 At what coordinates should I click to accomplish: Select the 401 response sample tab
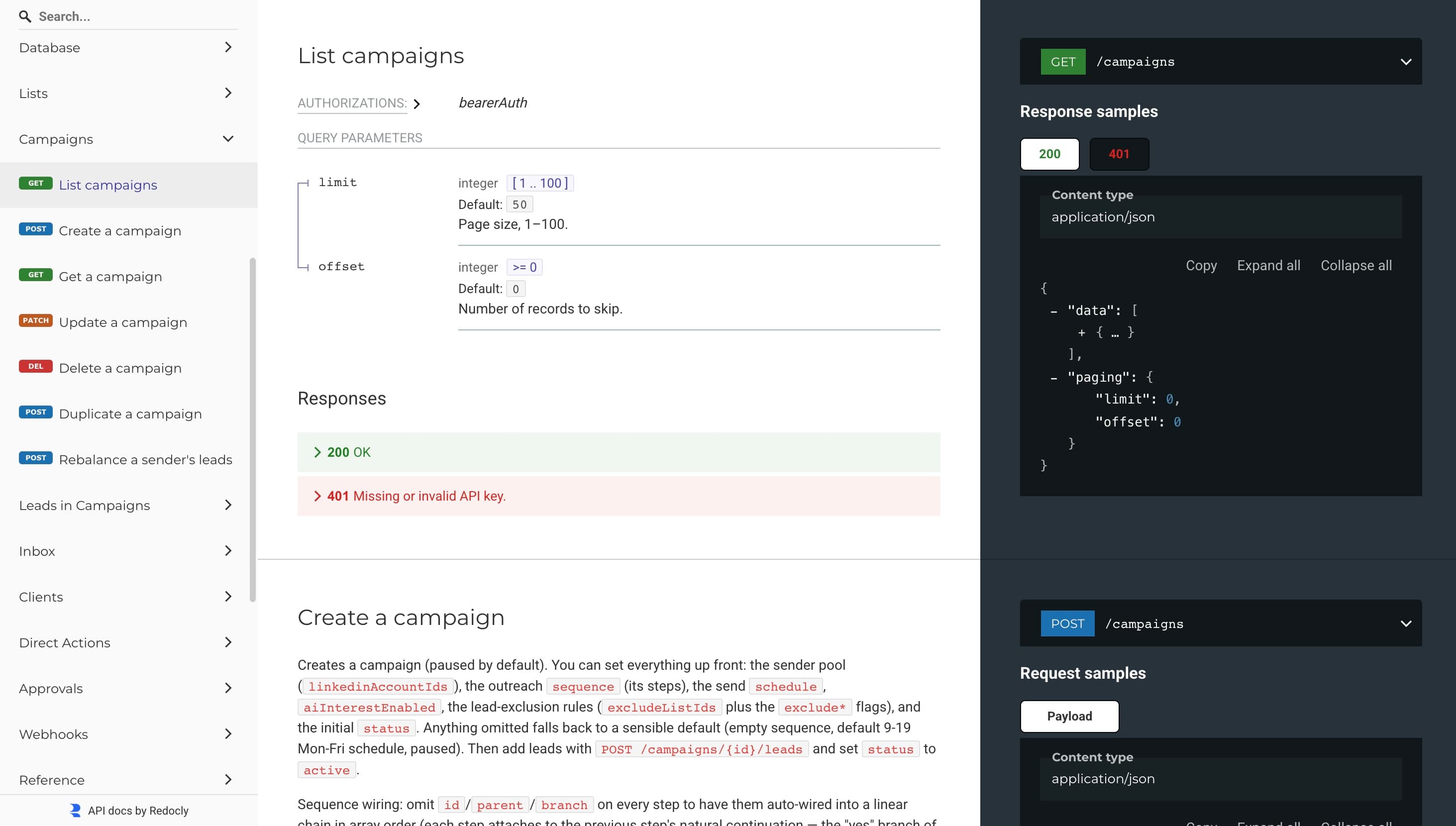coord(1119,154)
